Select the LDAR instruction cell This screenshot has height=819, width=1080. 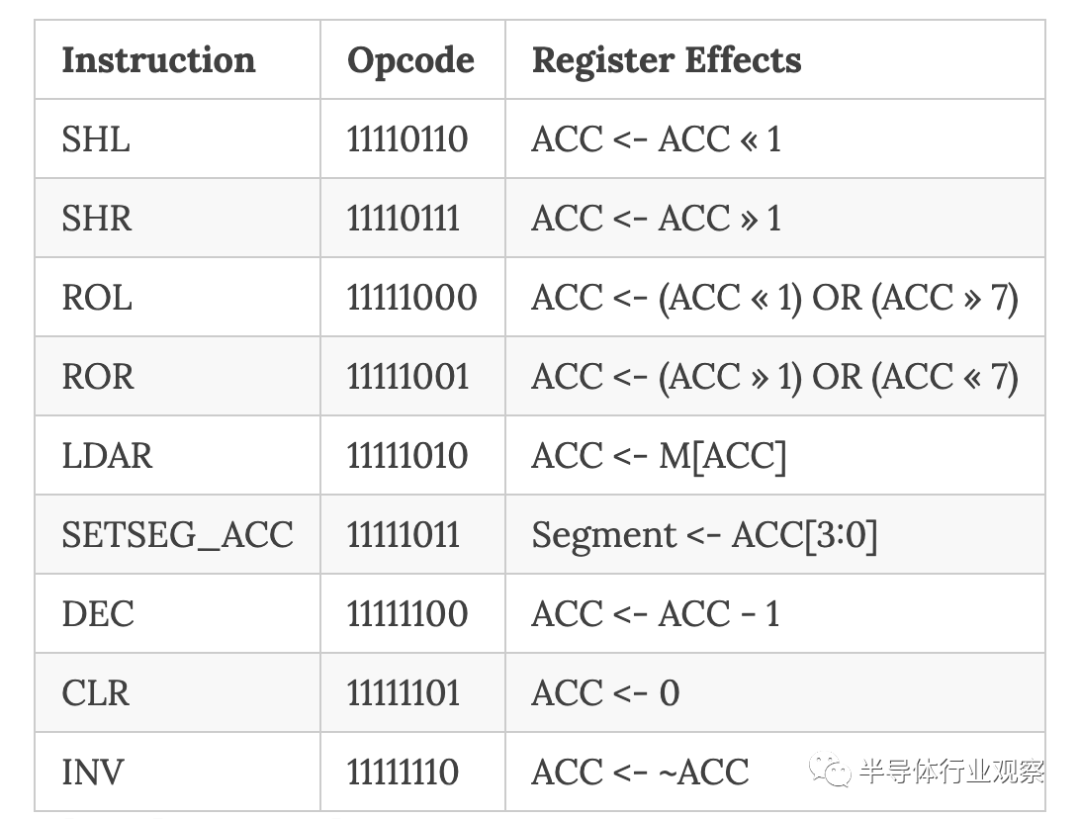pos(107,455)
